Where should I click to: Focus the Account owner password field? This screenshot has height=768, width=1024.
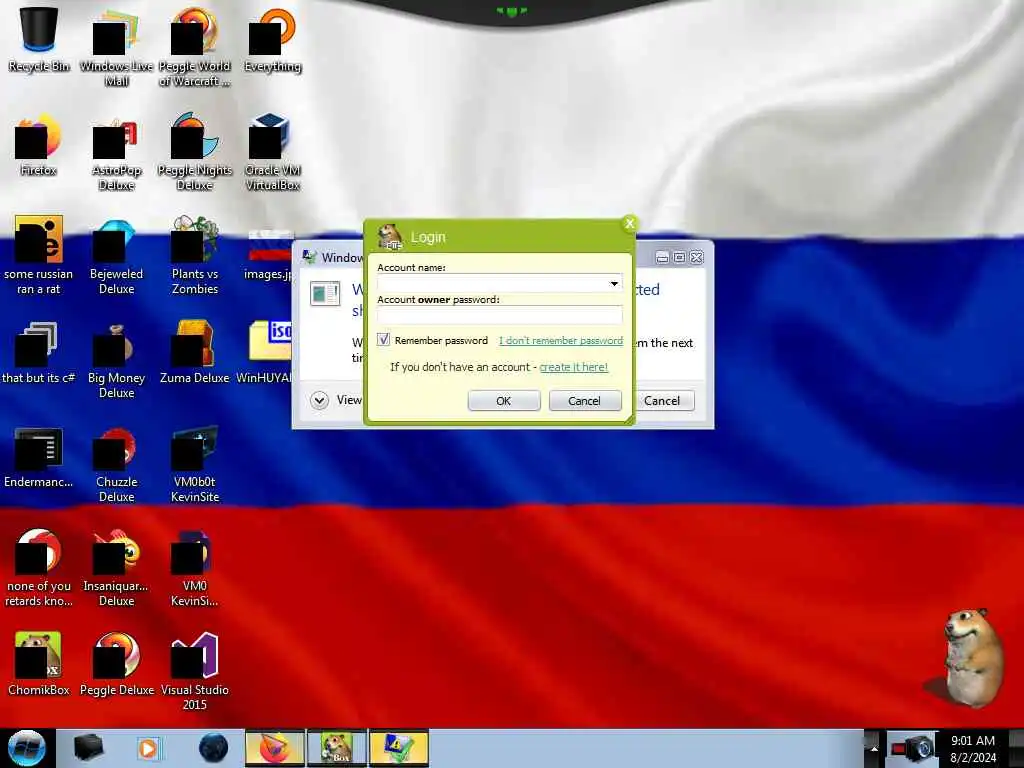coord(500,315)
